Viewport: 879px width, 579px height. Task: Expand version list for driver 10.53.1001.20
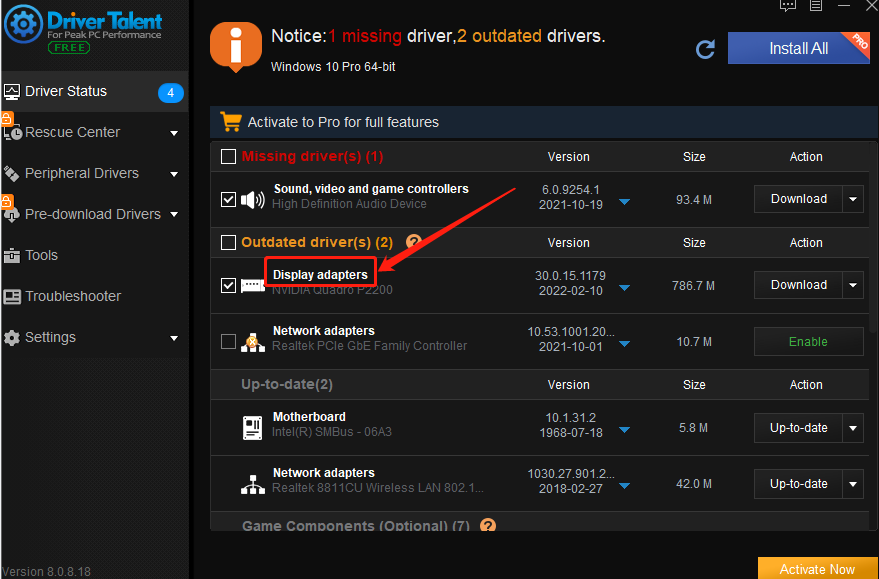click(624, 344)
